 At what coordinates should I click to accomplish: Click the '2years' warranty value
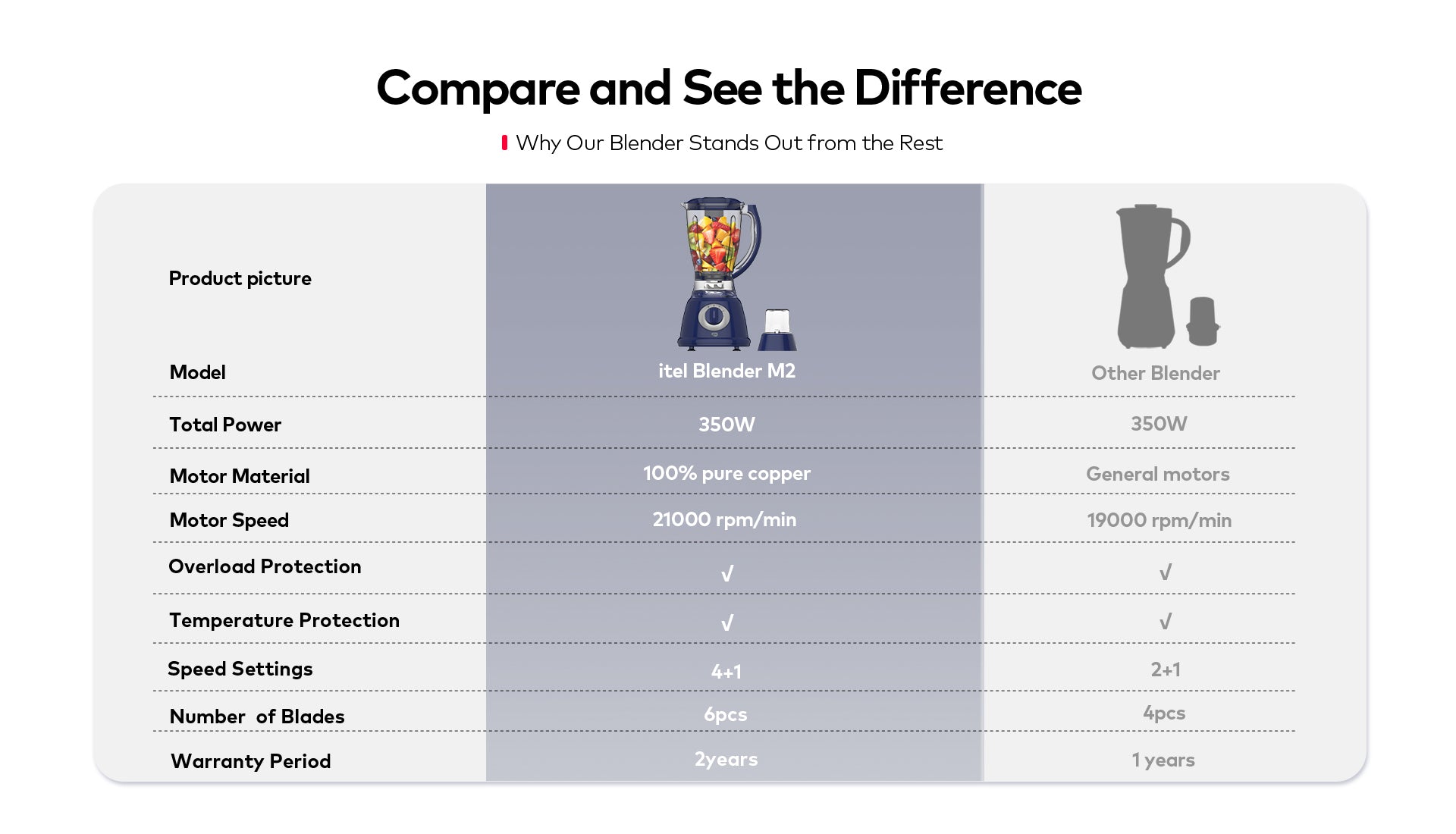tap(726, 759)
